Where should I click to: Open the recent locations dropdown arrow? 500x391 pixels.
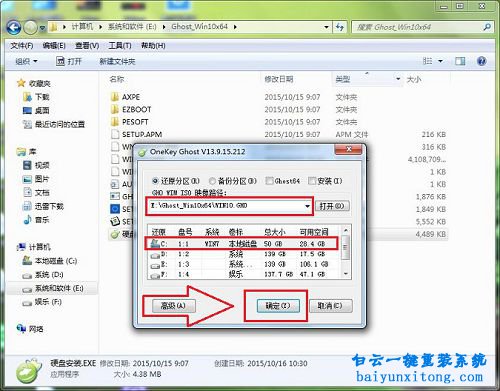coord(42,28)
